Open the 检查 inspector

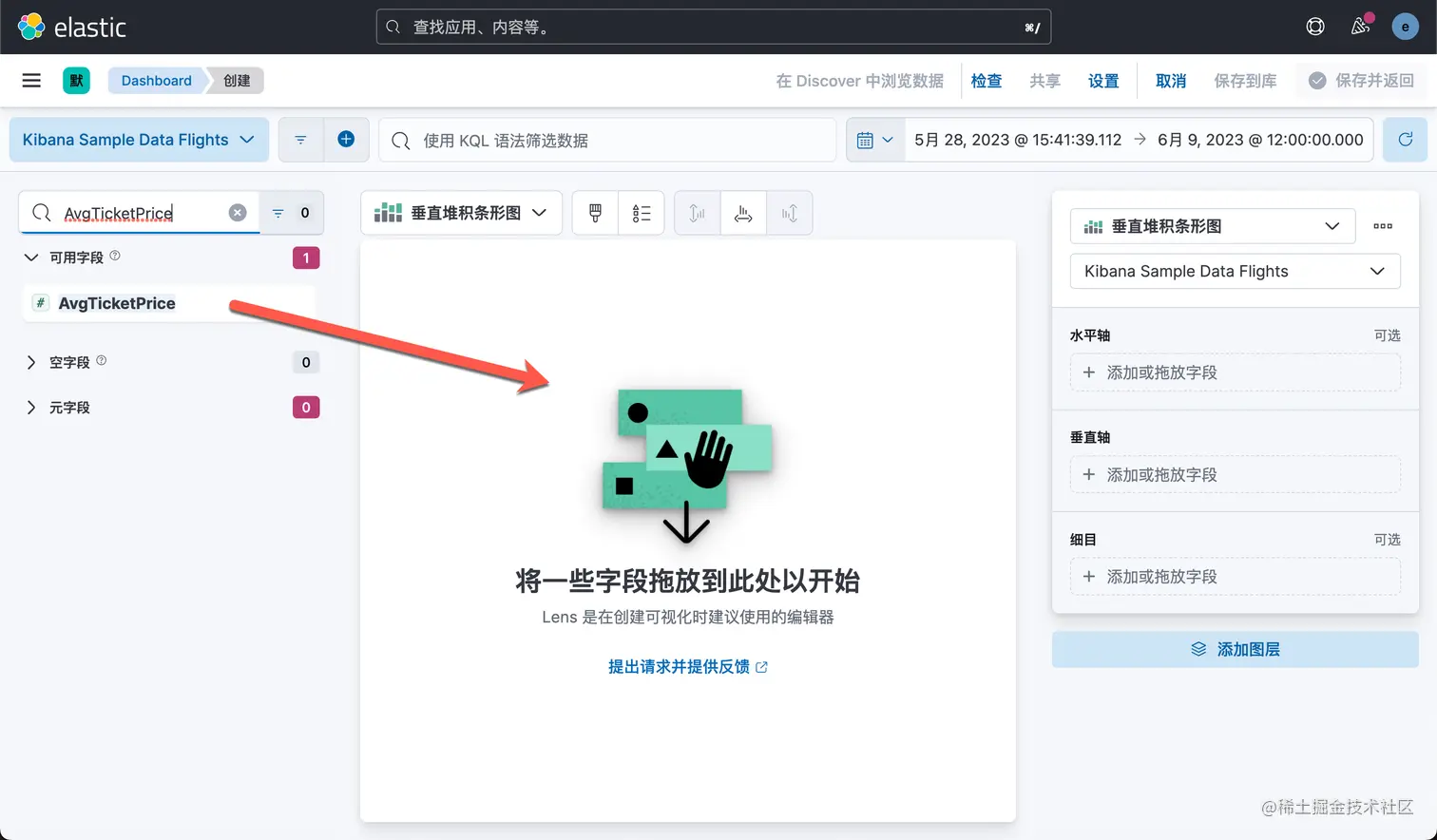point(987,81)
